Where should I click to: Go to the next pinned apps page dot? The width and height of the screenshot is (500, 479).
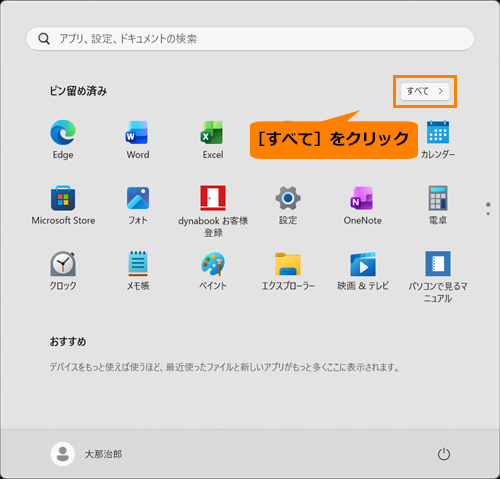point(488,214)
